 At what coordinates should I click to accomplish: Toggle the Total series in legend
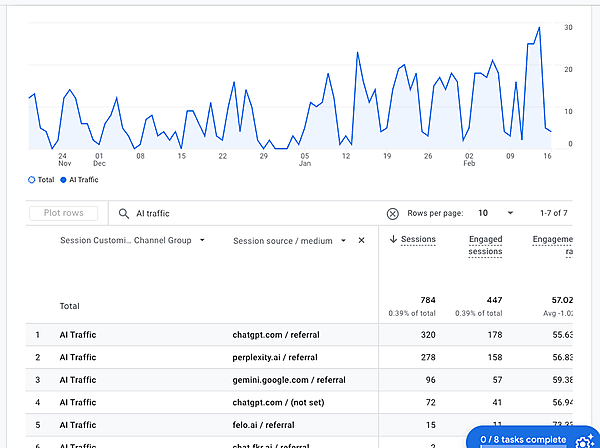32,180
